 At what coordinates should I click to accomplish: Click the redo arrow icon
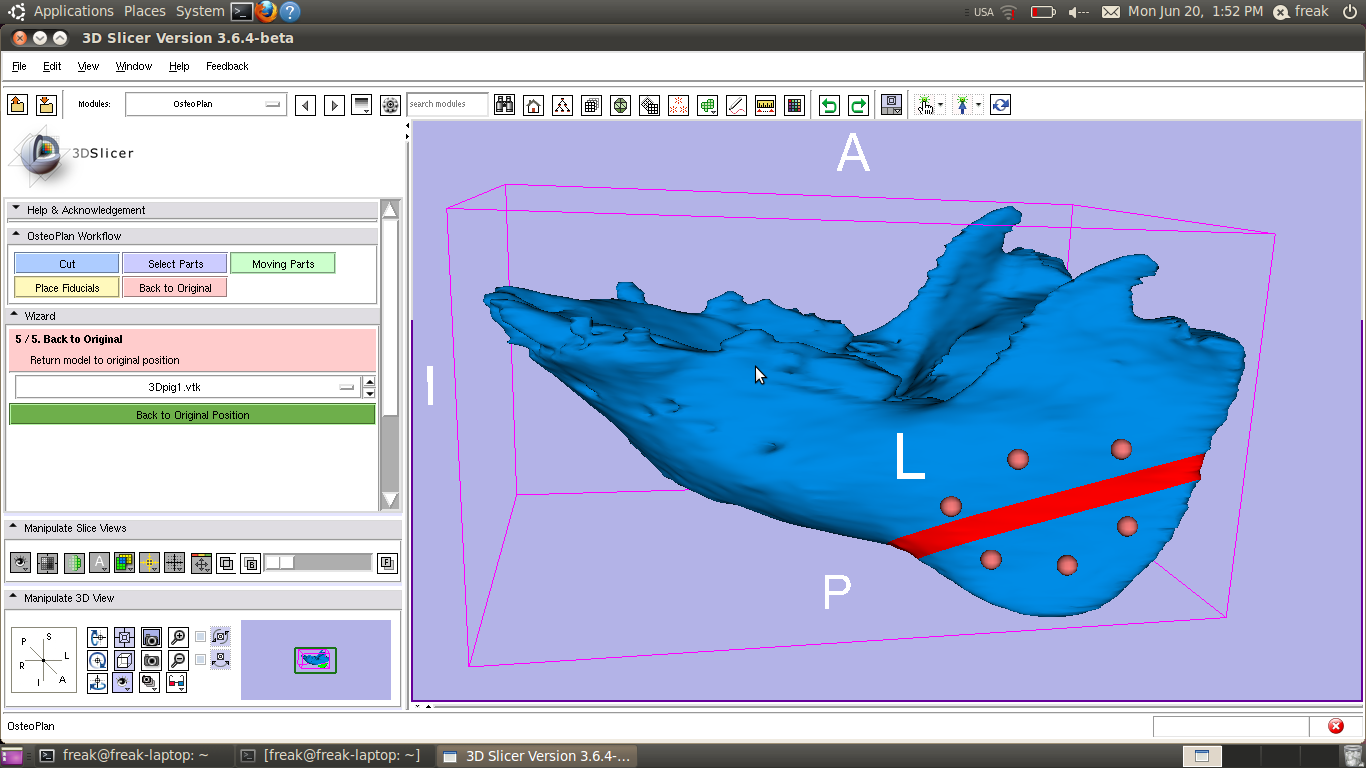[x=858, y=105]
